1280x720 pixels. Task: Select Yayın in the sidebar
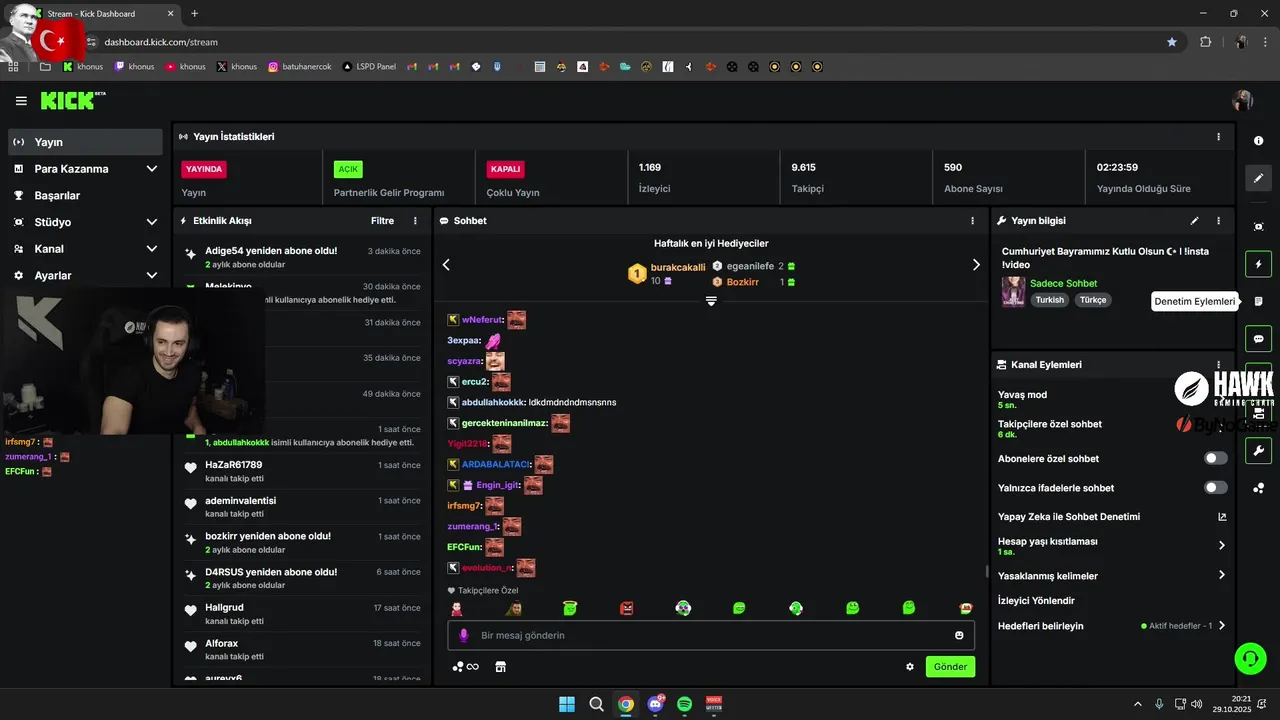click(x=85, y=142)
